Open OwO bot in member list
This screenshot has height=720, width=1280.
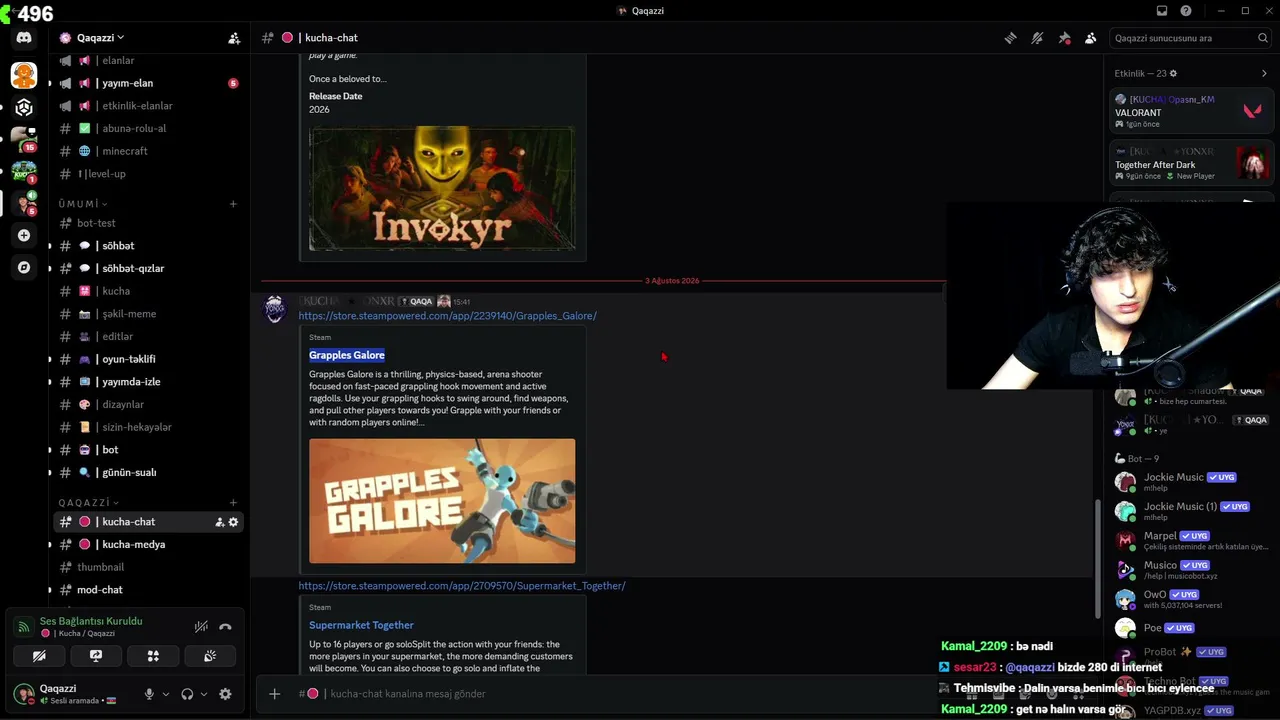coord(1190,599)
